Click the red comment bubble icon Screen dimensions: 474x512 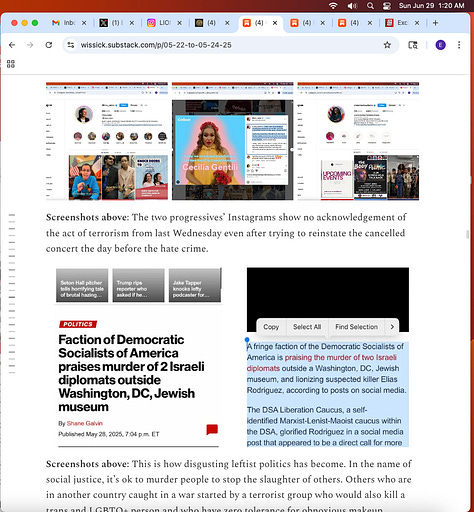212,429
